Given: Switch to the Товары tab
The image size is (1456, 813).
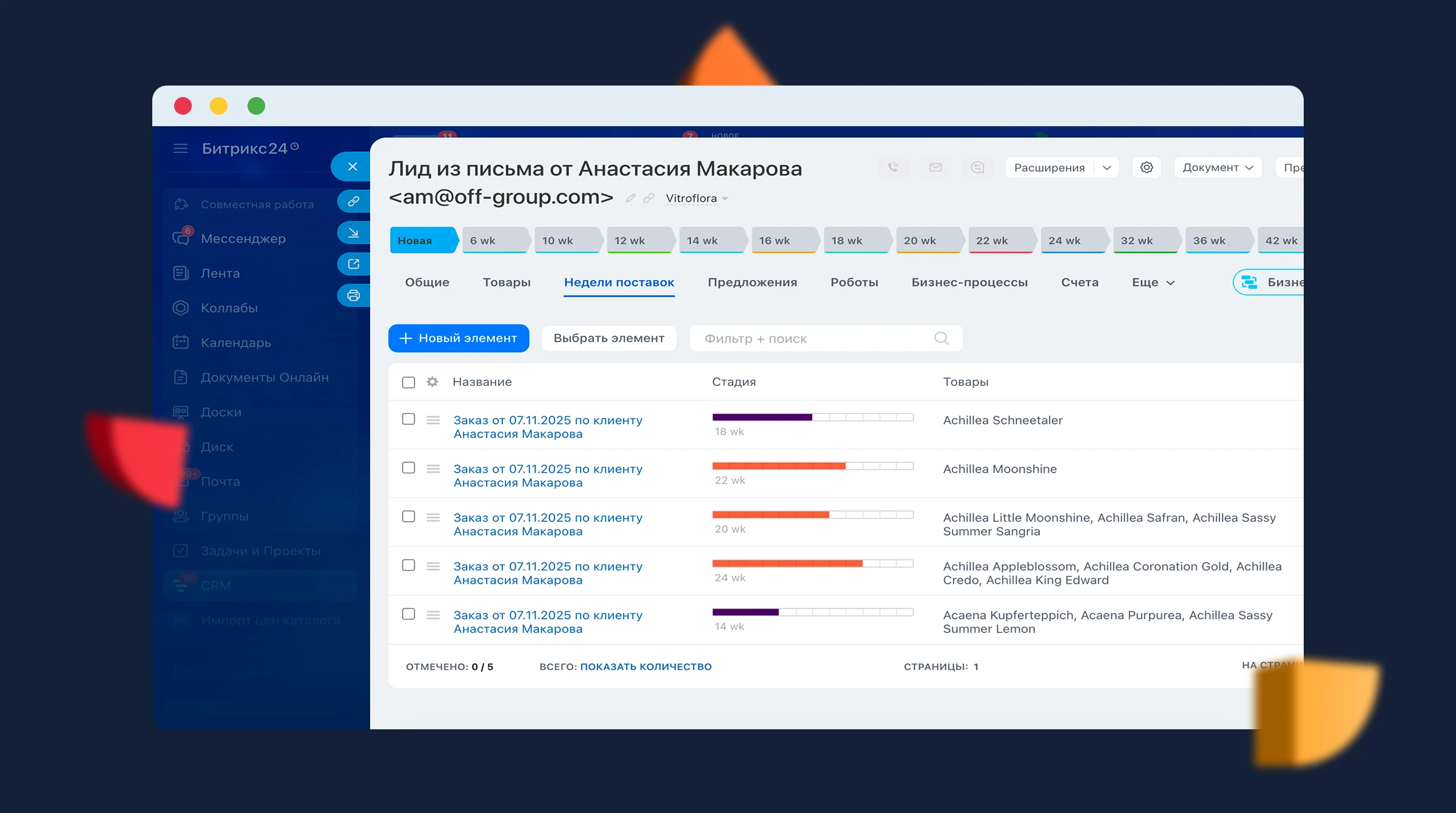Looking at the screenshot, I should coord(507,282).
